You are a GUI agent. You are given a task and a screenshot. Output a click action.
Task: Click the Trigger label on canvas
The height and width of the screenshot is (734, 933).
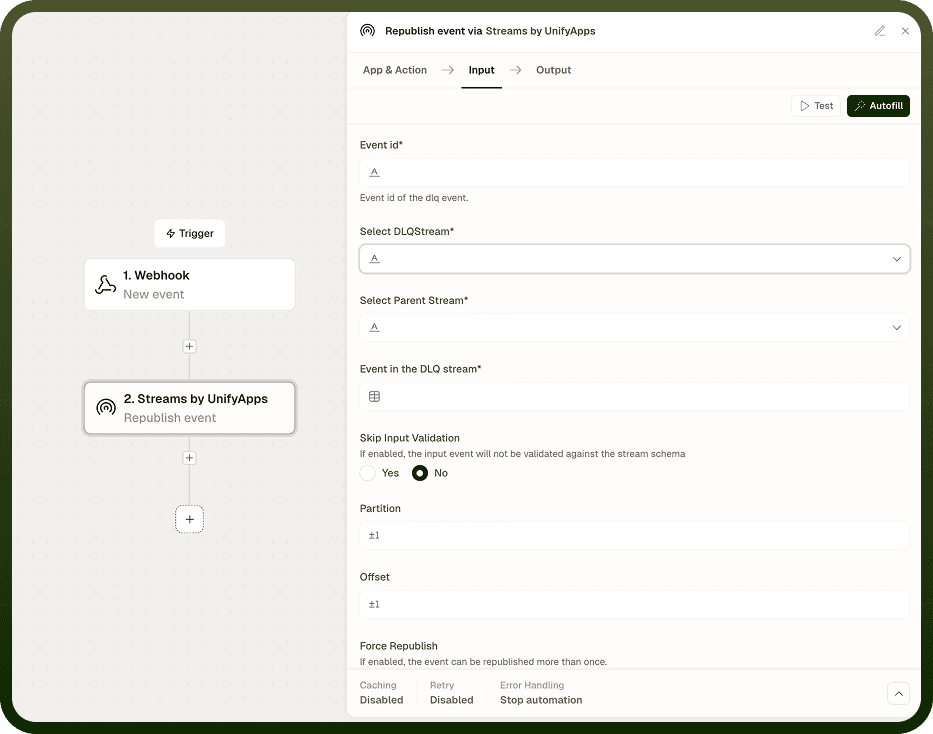point(189,233)
